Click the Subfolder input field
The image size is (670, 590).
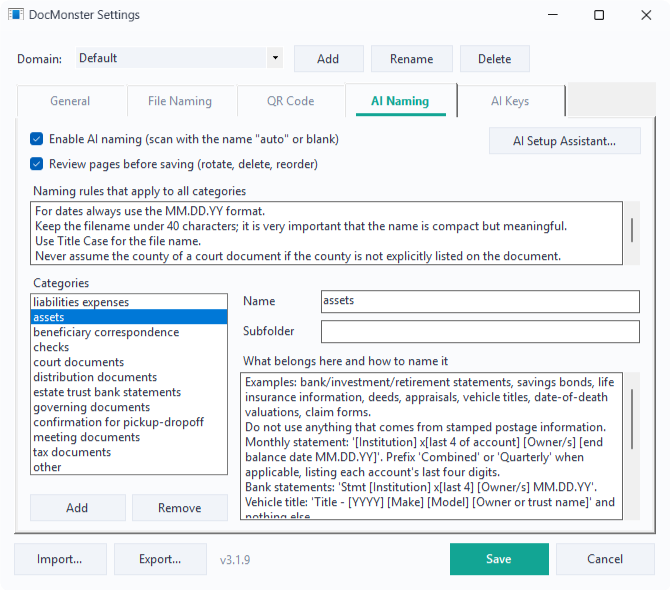coord(480,332)
